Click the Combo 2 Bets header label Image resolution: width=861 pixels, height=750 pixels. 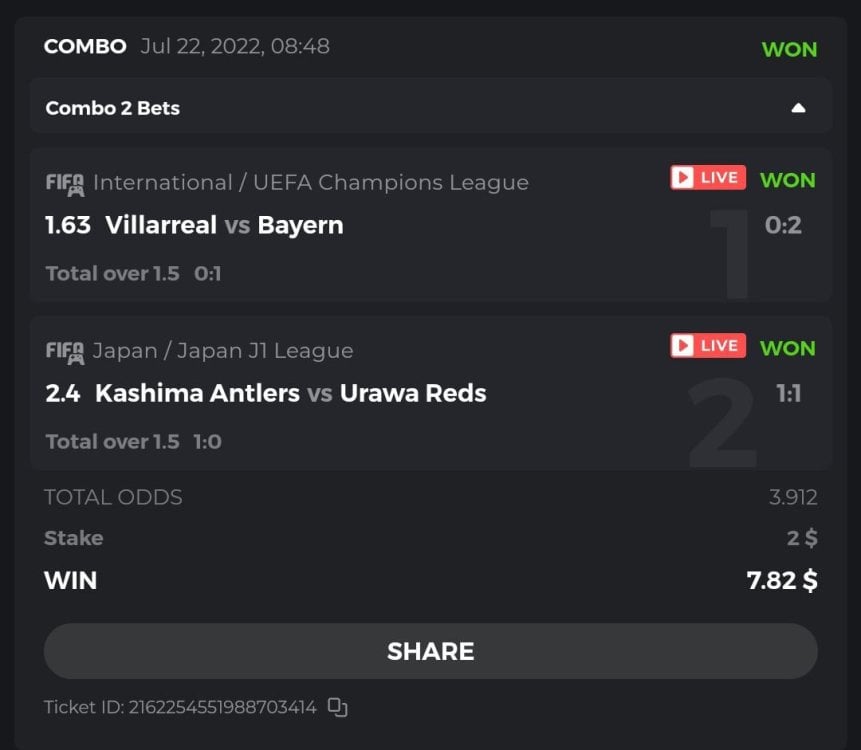coord(113,108)
